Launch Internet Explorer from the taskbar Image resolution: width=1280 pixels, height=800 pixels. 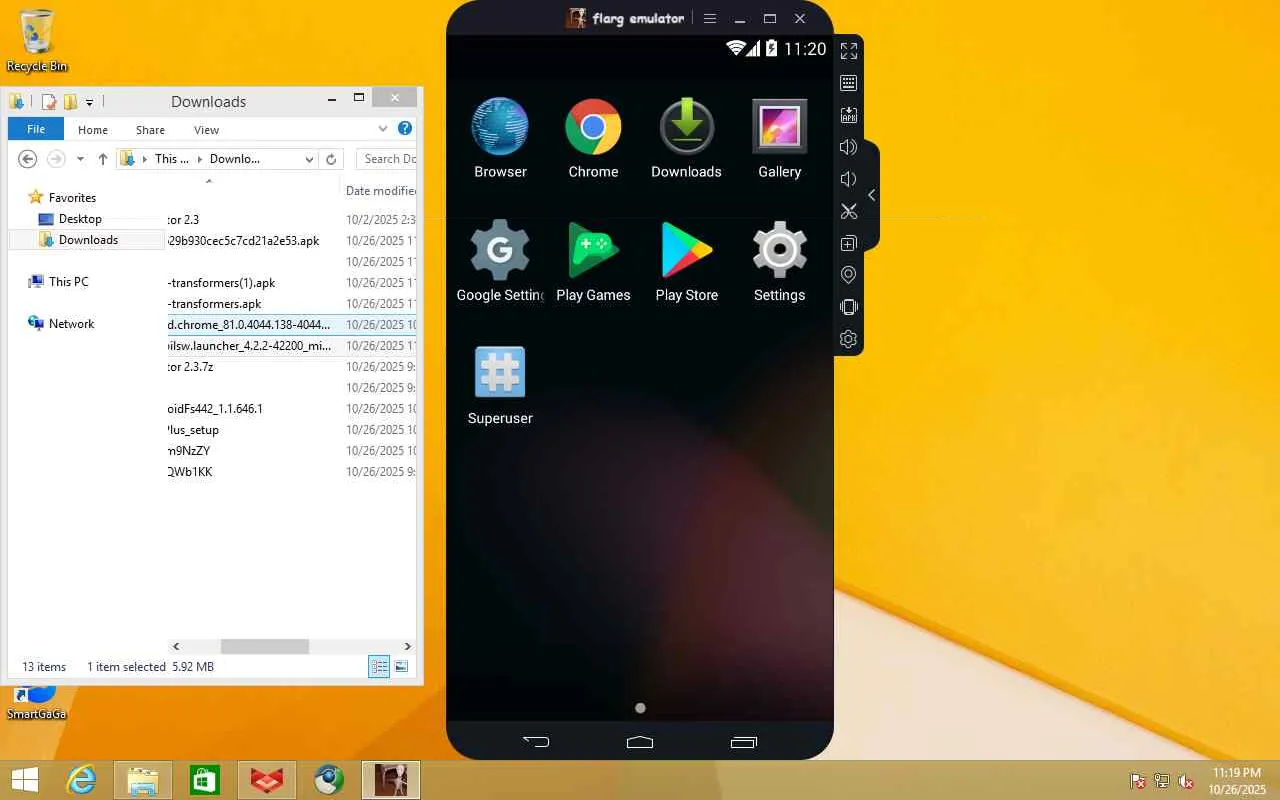(81, 780)
